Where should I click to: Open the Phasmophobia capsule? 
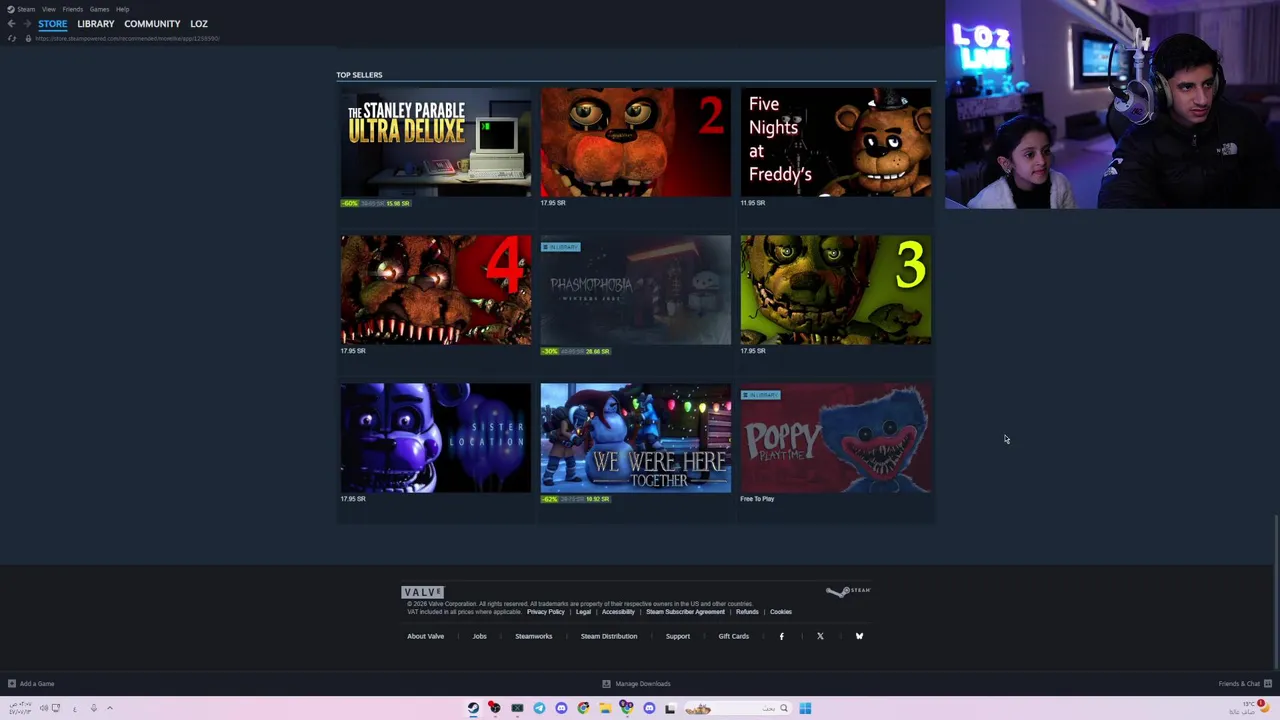tap(636, 290)
